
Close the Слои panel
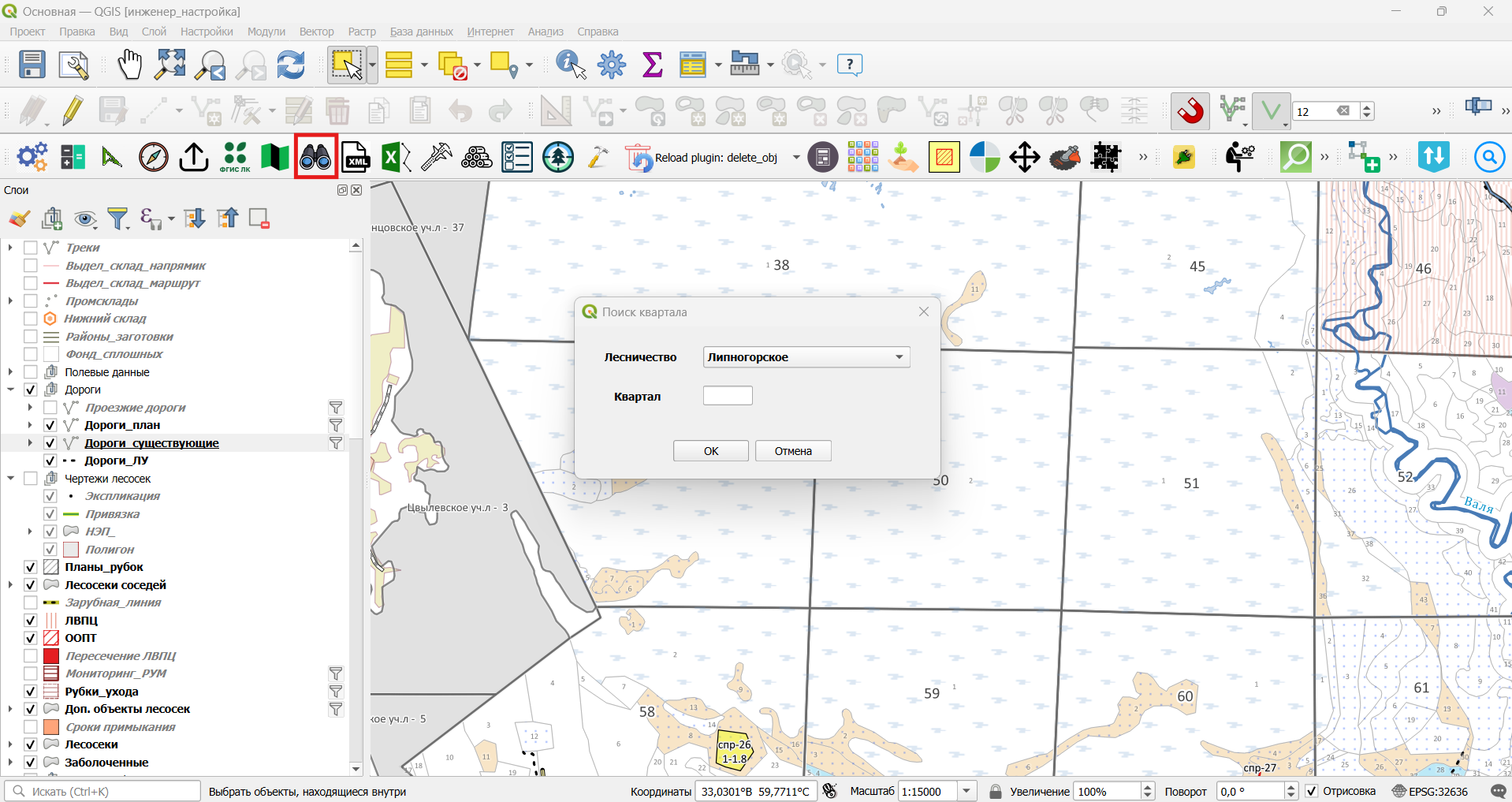(356, 190)
